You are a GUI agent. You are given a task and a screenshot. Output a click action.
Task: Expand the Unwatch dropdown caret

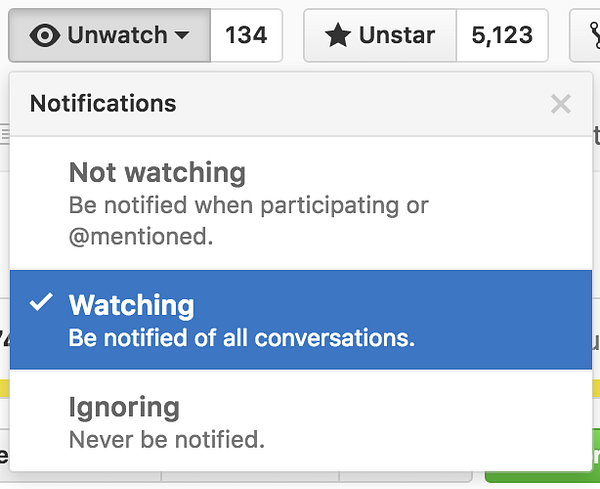click(x=182, y=36)
